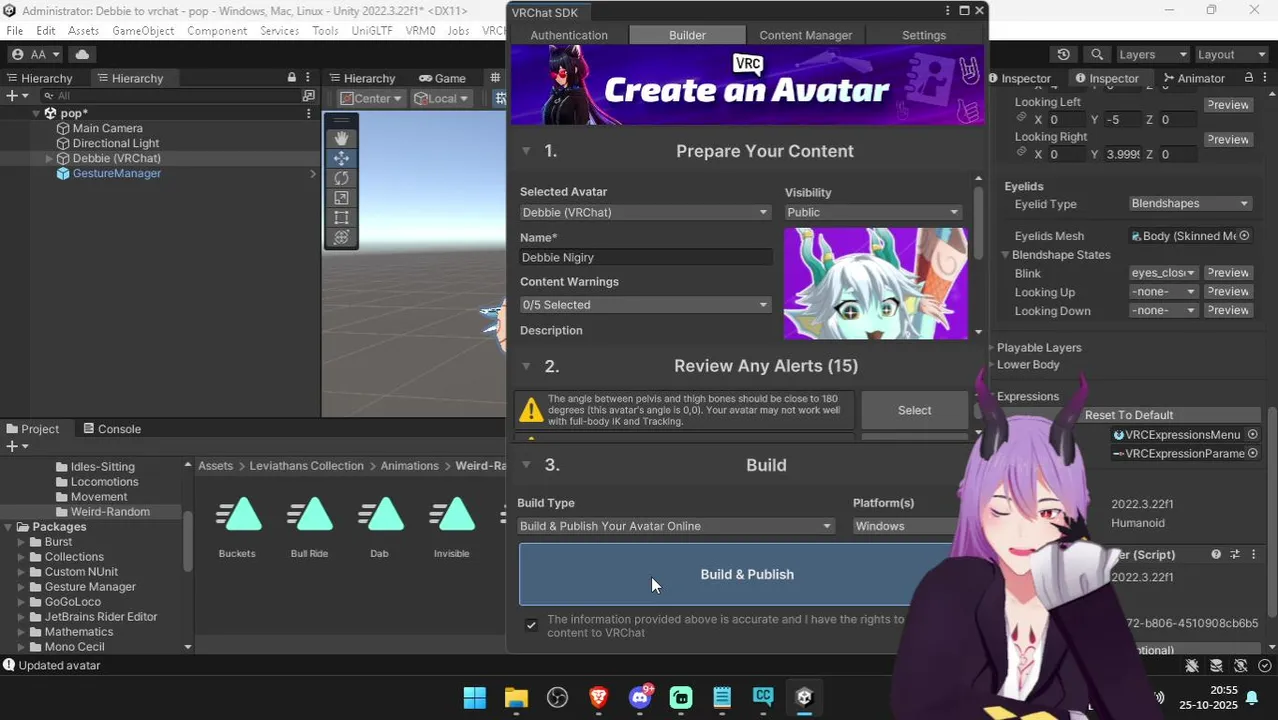Toggle the Hierarchy panel lock

292,78
